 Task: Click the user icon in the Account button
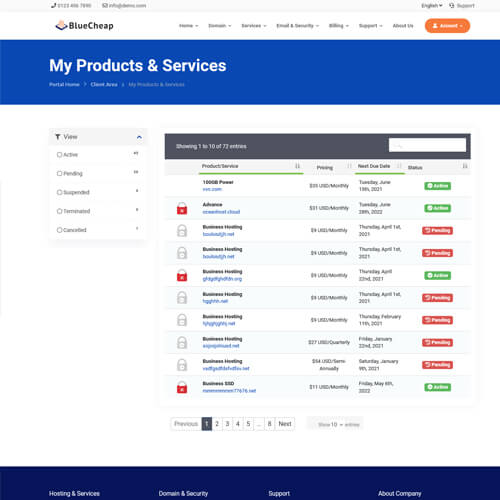click(435, 26)
